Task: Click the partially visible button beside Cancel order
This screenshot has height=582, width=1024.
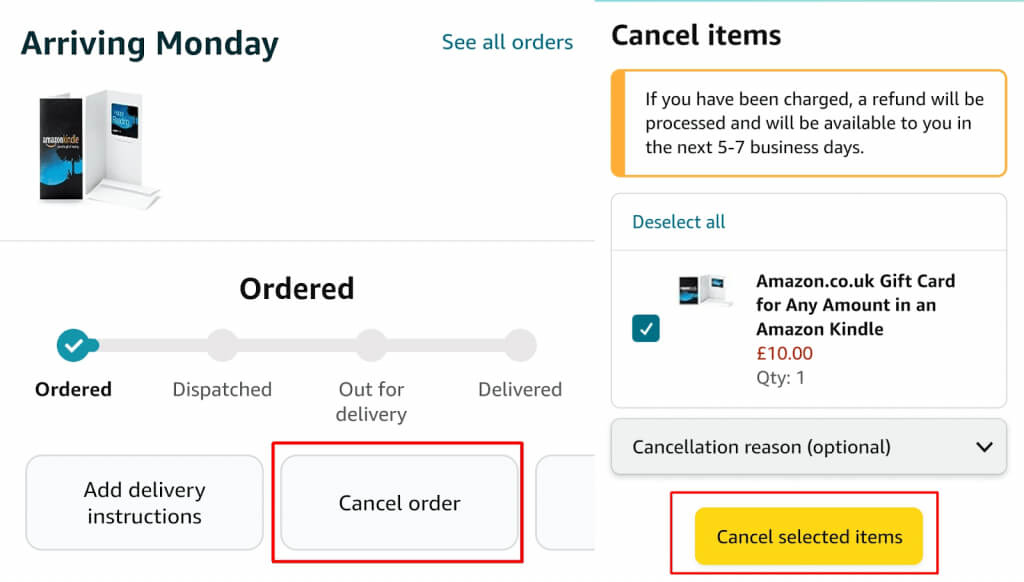Action: click(x=564, y=503)
